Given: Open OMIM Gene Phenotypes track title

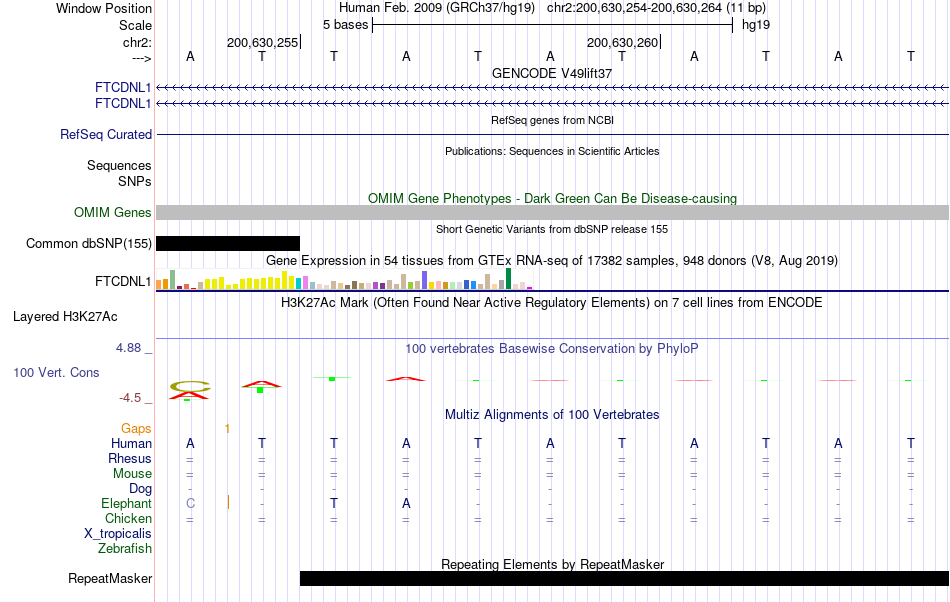Looking at the screenshot, I should click(552, 199).
